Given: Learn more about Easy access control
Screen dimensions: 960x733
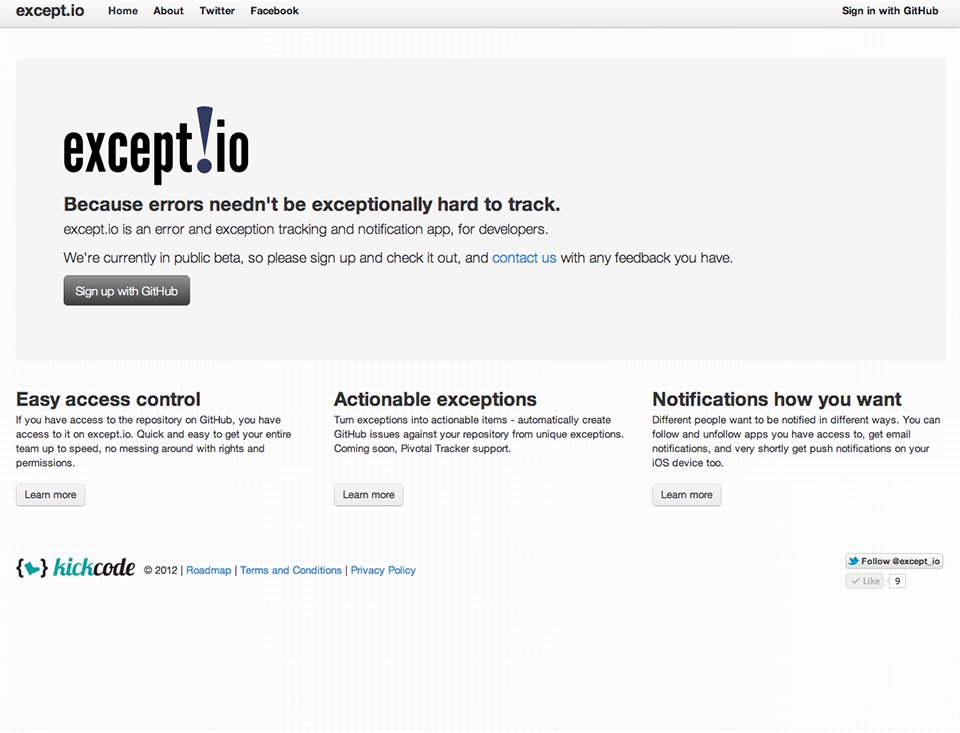Looking at the screenshot, I should point(50,495).
